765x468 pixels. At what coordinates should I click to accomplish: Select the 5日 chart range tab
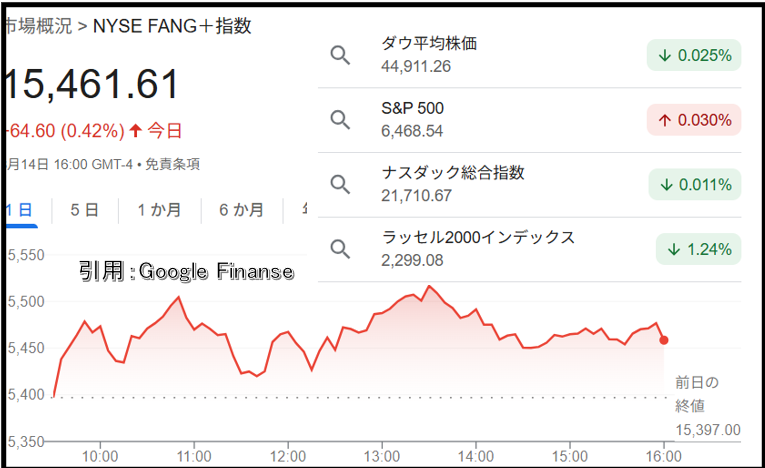click(84, 210)
